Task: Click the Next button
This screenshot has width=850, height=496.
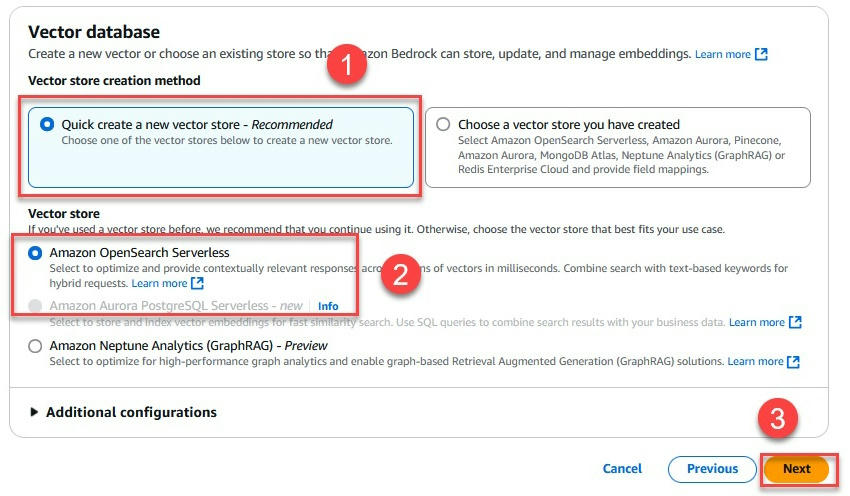Action: [796, 468]
